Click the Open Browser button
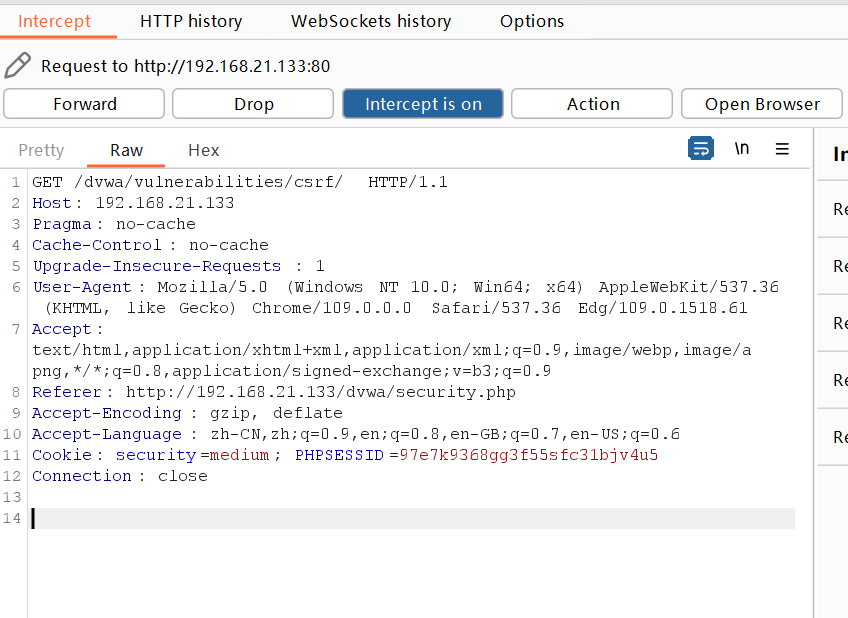Image resolution: width=848 pixels, height=618 pixels. tap(762, 104)
